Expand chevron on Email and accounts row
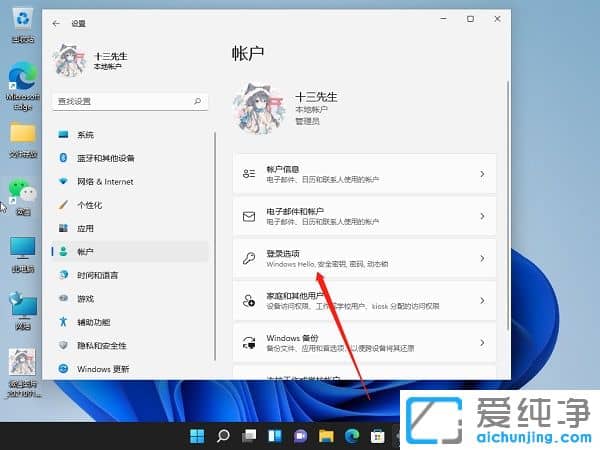The image size is (600, 450). click(x=482, y=216)
